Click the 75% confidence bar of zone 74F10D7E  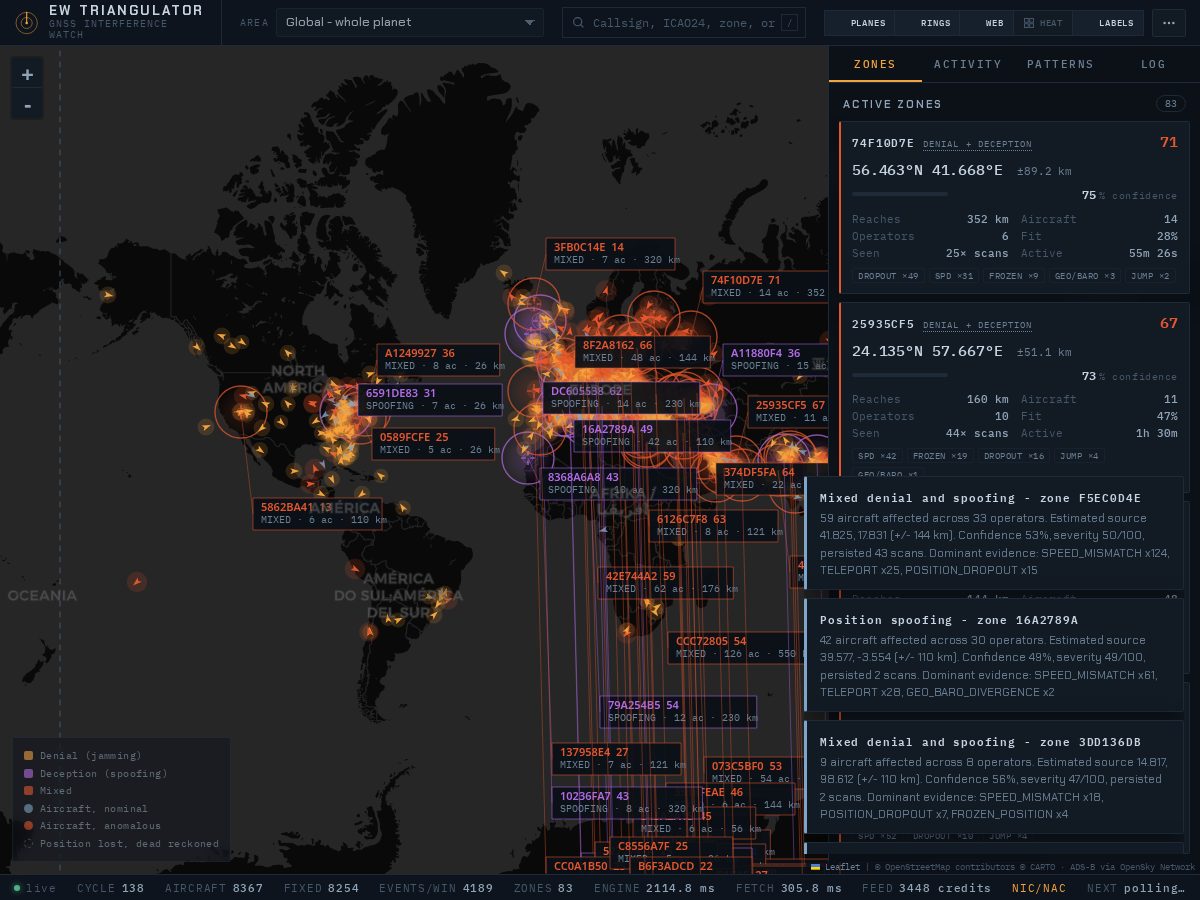click(x=900, y=194)
